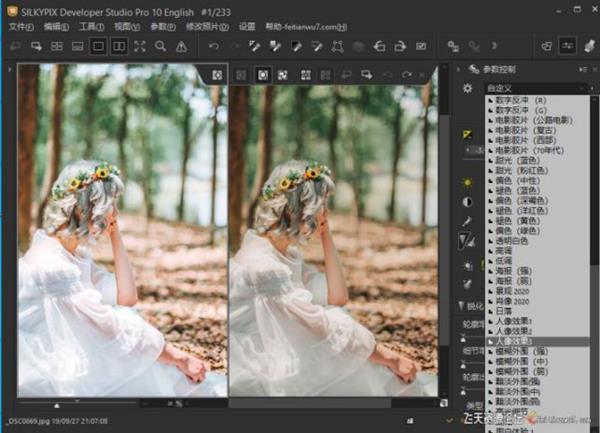
Task: Click the yellow exposure bias icon
Action: [x=467, y=134]
